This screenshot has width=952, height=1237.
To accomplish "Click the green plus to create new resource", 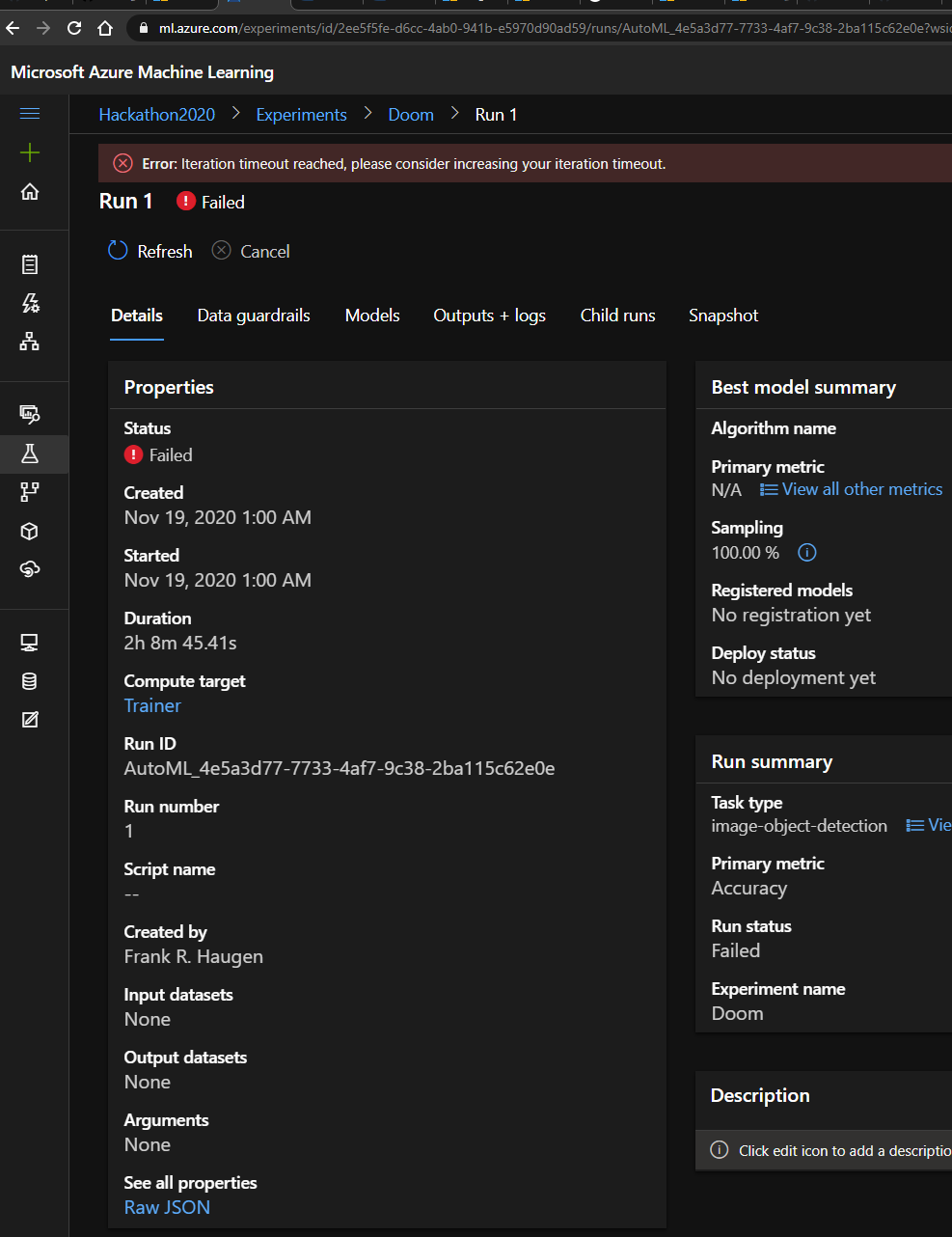I will coord(29,152).
